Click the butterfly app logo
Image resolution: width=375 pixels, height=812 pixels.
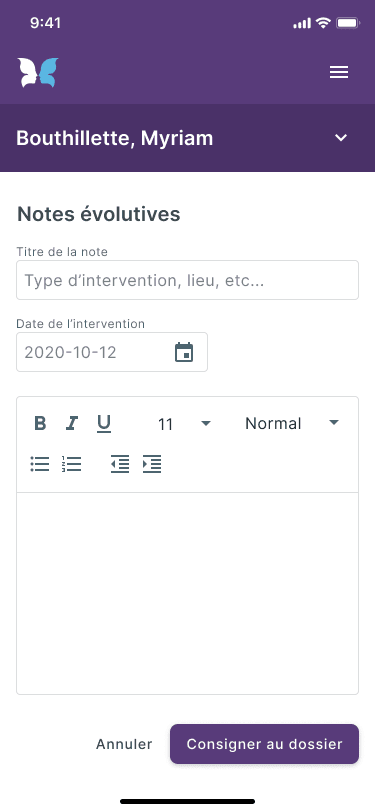(x=38, y=72)
